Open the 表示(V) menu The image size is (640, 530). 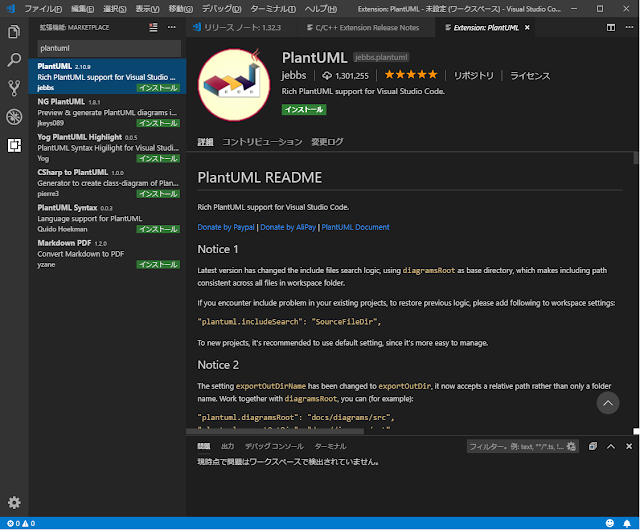click(147, 9)
